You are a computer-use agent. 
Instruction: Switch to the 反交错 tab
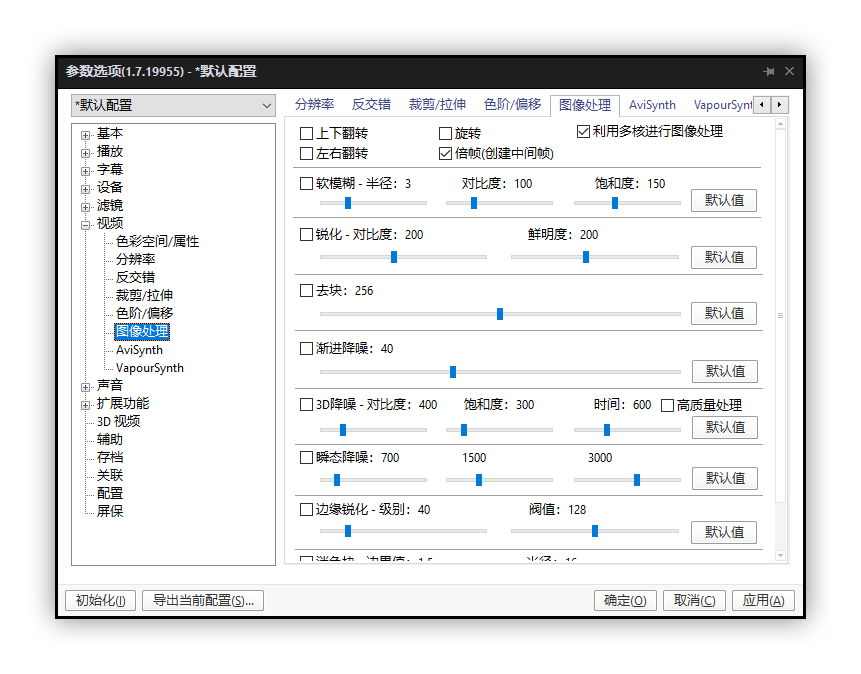371,105
